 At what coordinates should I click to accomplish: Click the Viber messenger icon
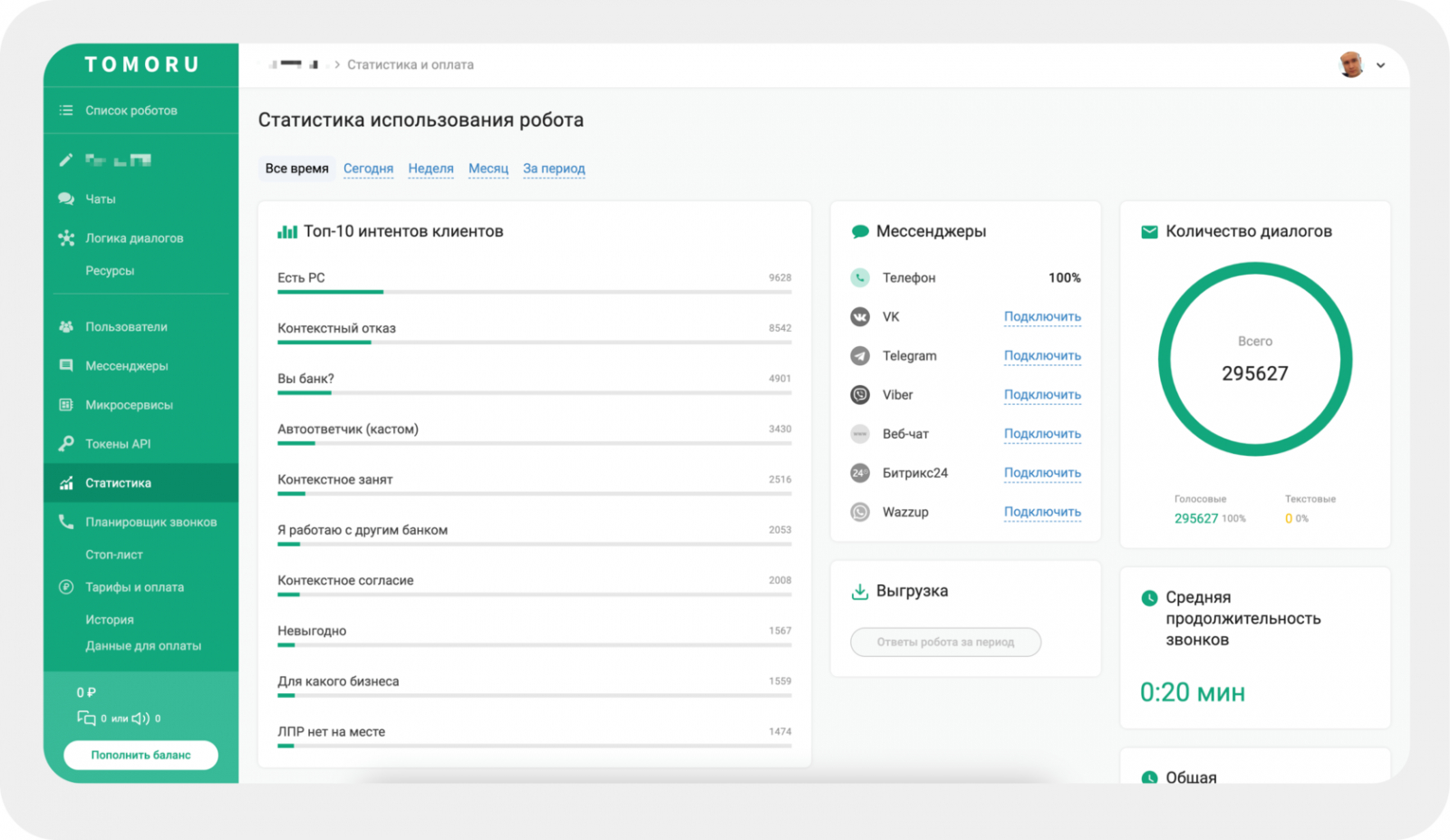[x=860, y=395]
